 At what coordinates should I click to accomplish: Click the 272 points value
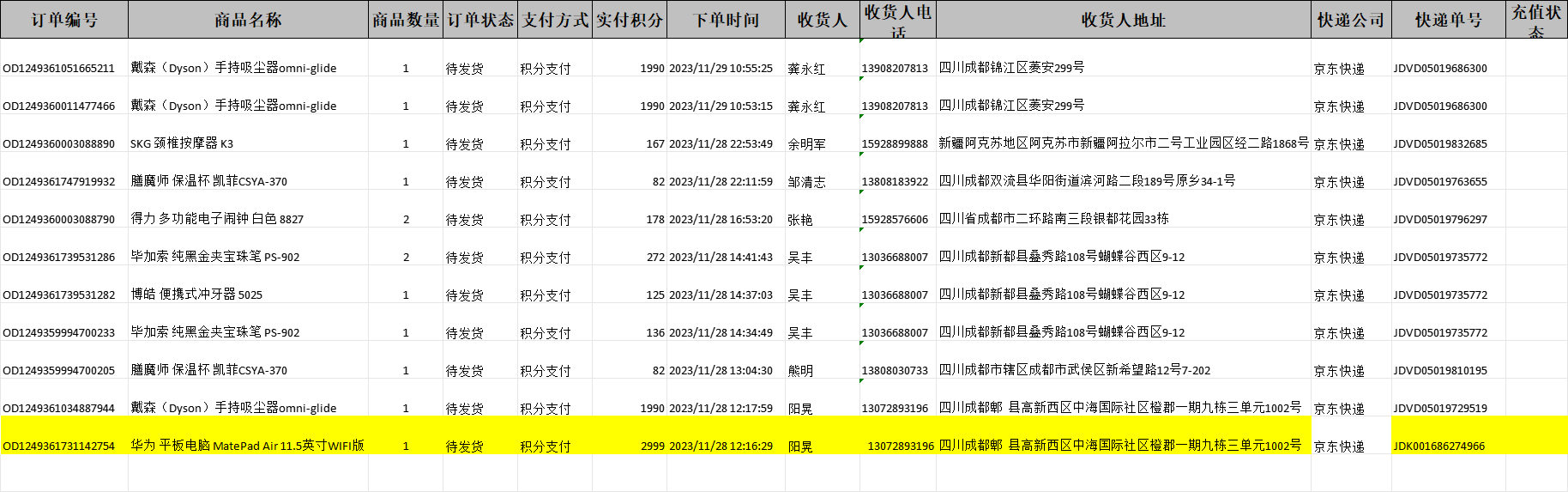(x=655, y=258)
